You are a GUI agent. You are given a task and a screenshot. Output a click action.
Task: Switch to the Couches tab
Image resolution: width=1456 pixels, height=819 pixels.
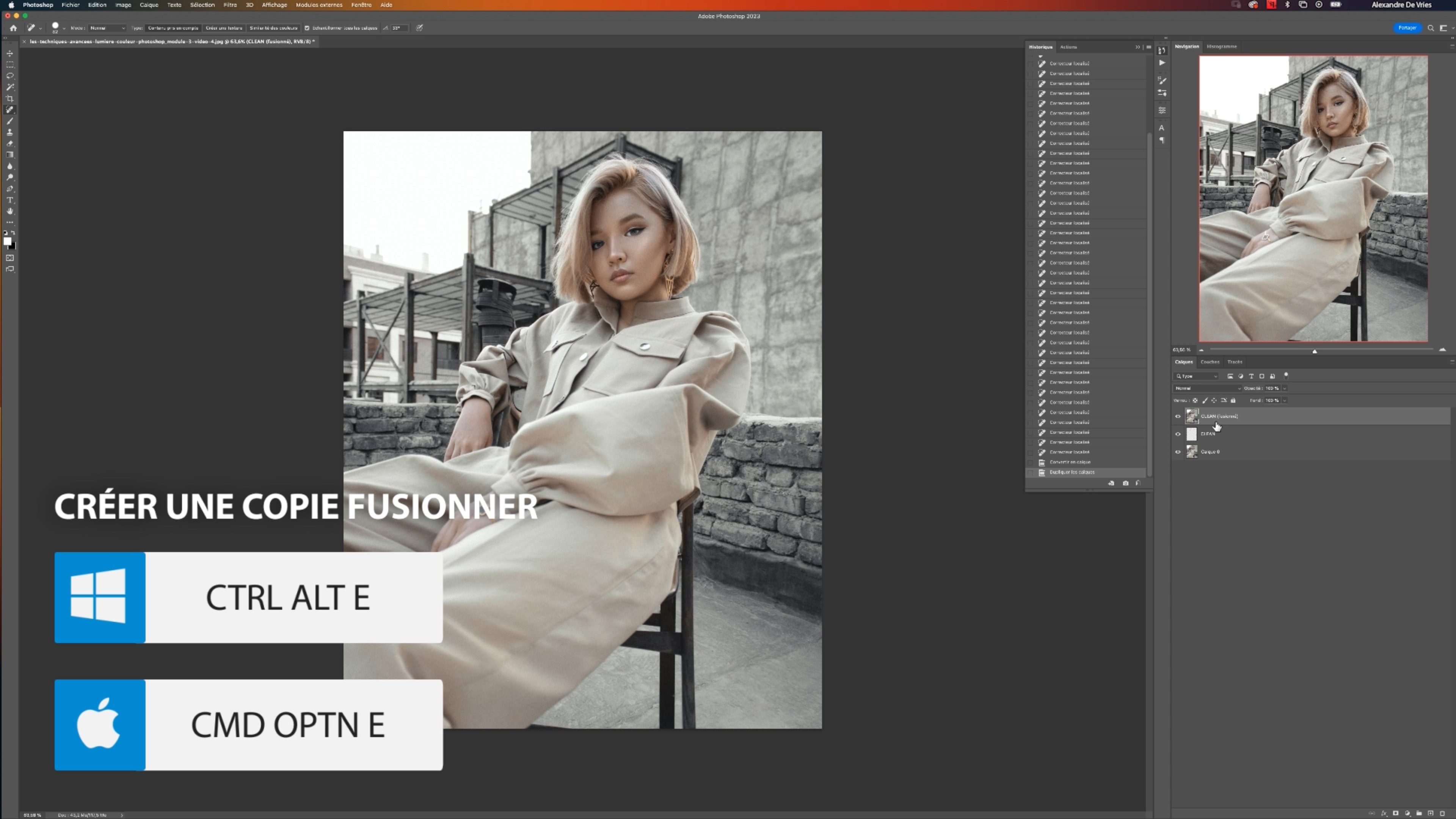(x=1210, y=362)
